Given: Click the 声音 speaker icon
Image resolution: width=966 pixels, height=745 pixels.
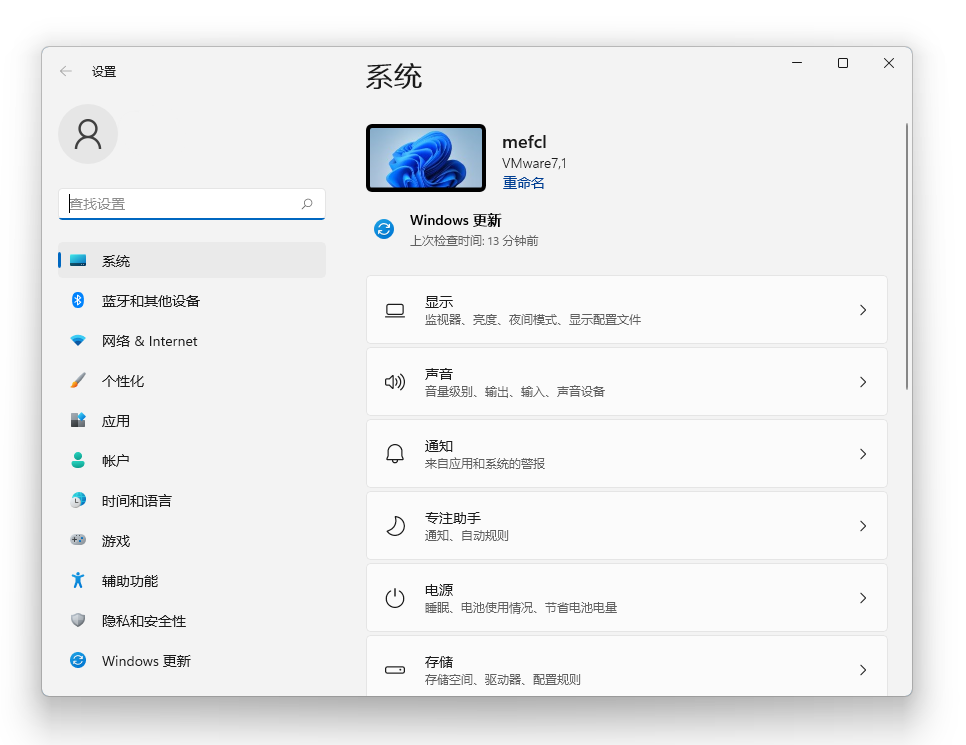Looking at the screenshot, I should pos(395,382).
